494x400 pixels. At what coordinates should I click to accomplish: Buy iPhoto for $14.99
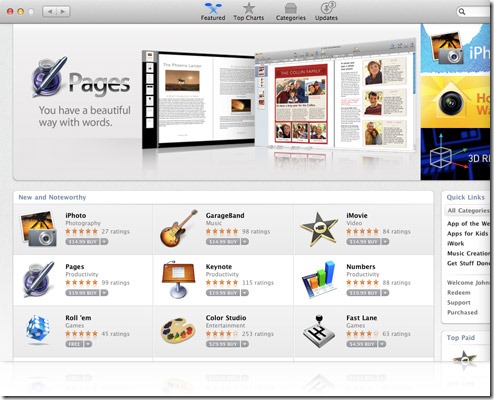[82, 241]
